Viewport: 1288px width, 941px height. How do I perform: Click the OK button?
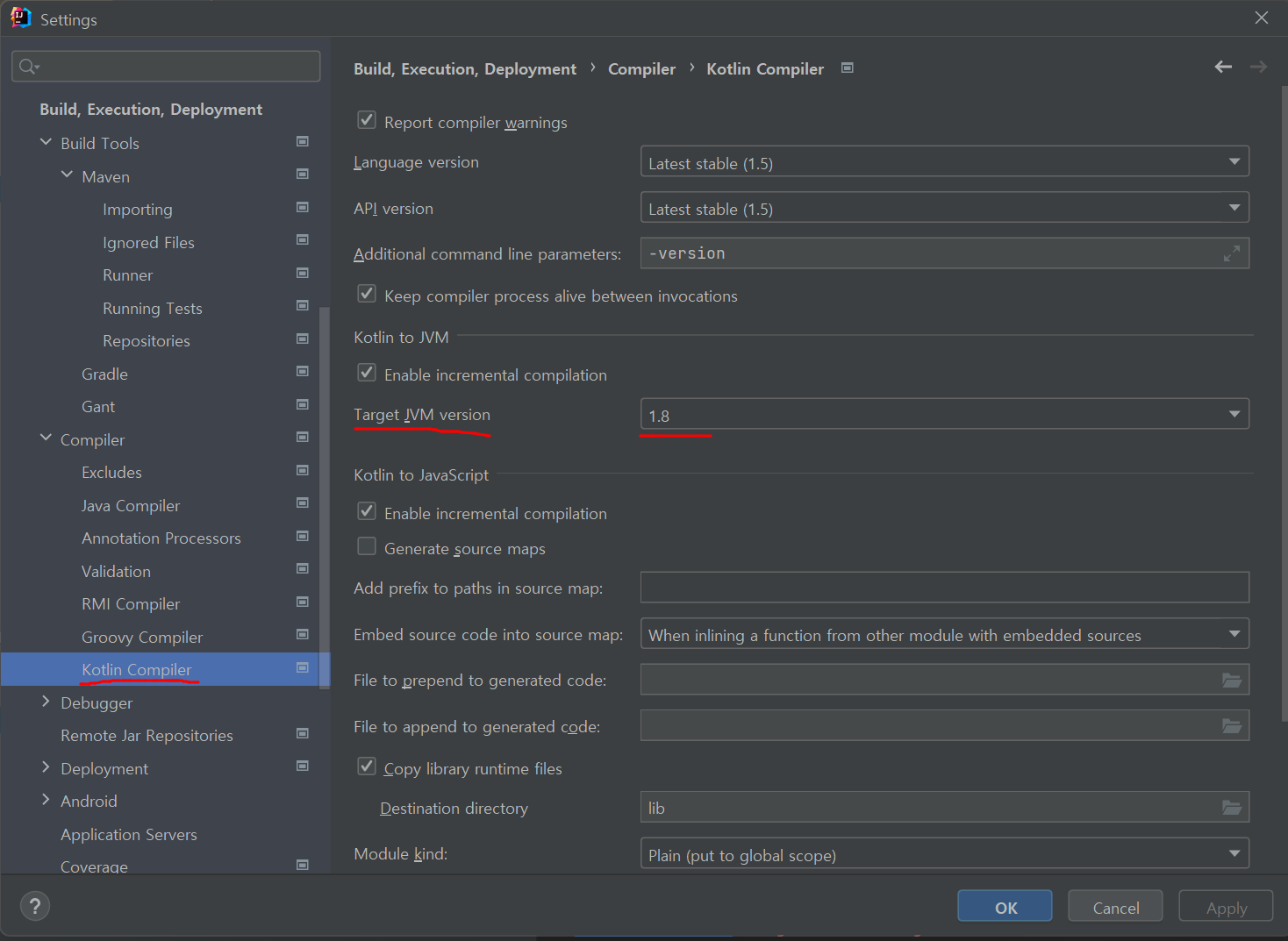point(1005,906)
